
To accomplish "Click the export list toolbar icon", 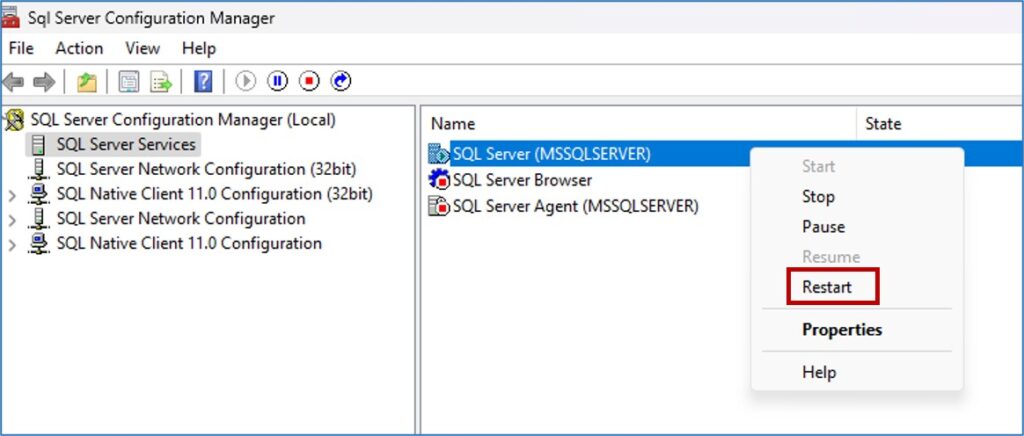I will [161, 82].
